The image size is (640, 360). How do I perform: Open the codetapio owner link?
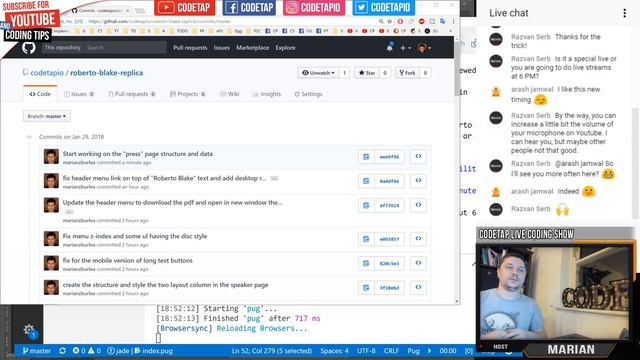tap(47, 73)
